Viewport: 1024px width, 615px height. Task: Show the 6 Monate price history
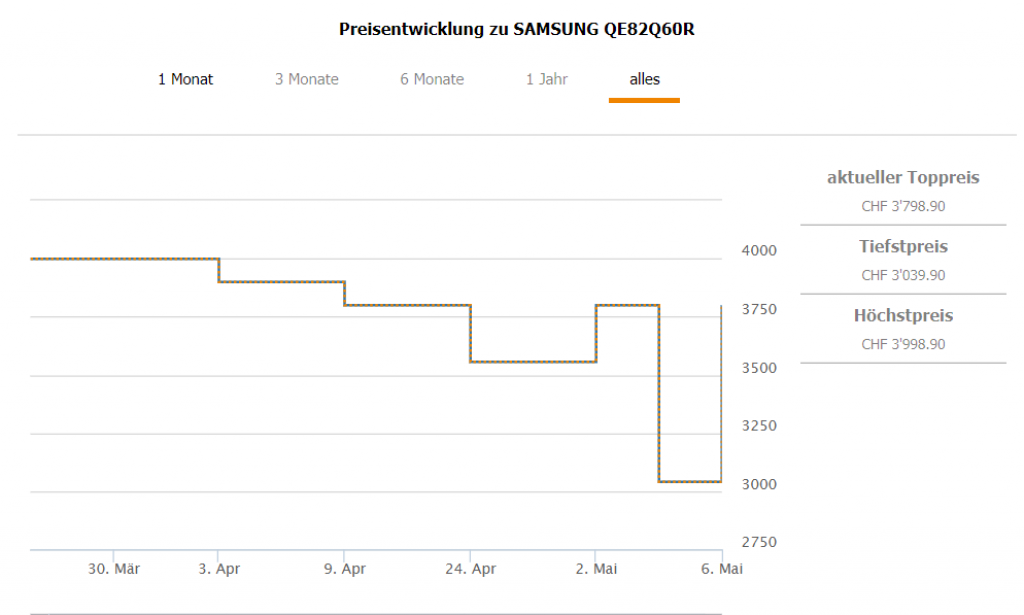pos(432,79)
